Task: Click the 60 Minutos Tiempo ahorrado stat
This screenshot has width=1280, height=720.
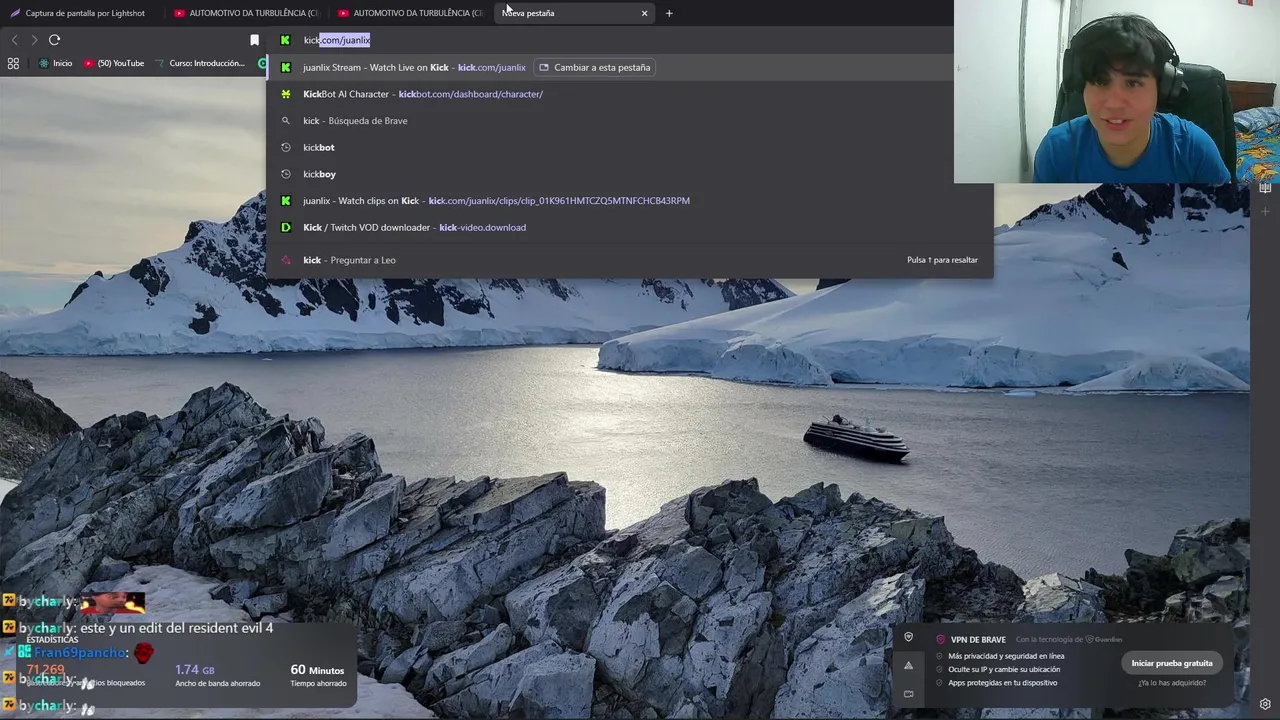Action: tap(318, 675)
